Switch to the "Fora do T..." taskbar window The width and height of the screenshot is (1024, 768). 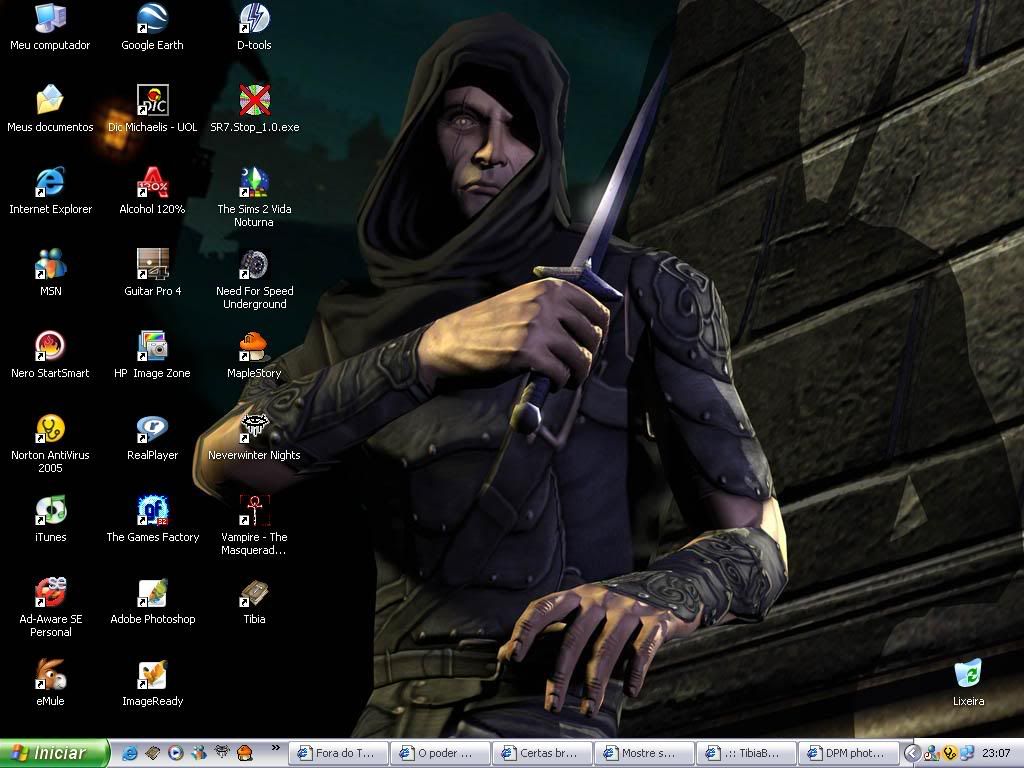pos(338,754)
